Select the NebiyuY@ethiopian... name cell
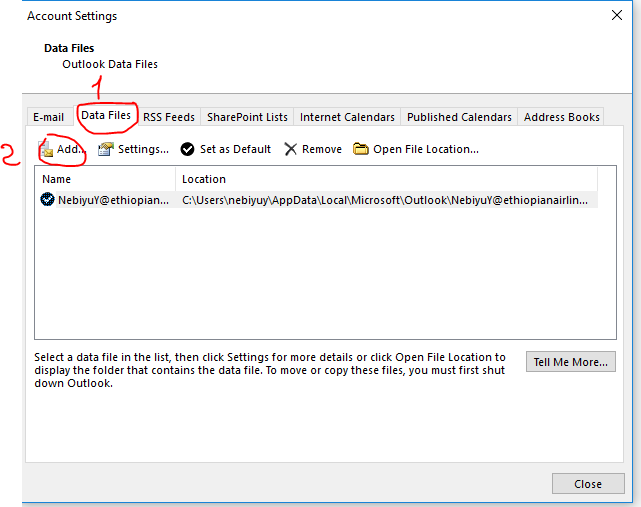 coord(113,200)
